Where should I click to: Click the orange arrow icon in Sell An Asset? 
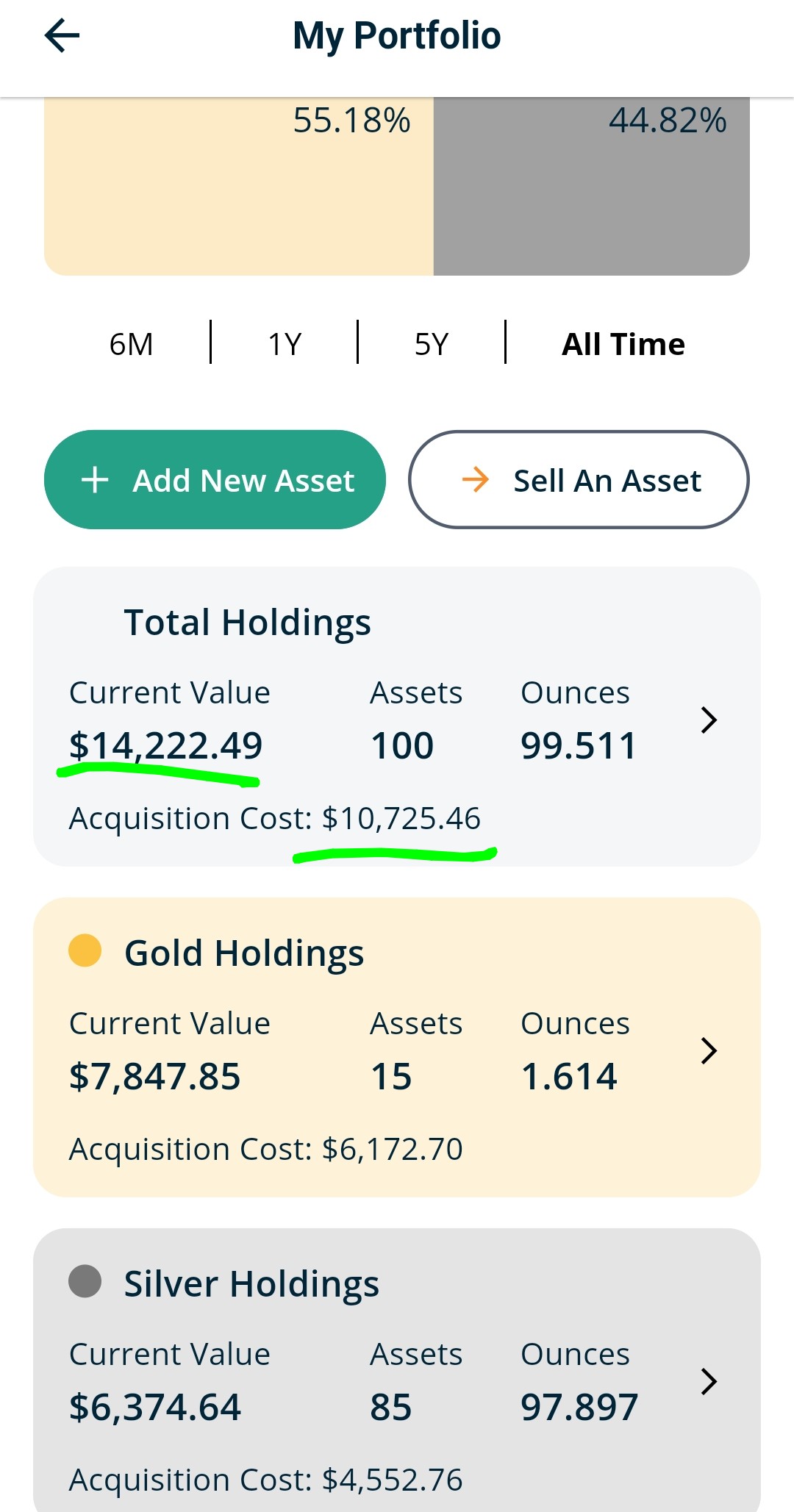[x=476, y=479]
